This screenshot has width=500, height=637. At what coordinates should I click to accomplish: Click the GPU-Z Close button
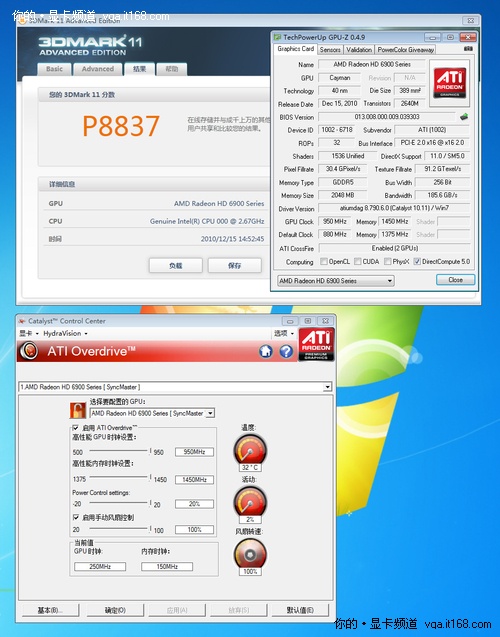click(x=455, y=280)
